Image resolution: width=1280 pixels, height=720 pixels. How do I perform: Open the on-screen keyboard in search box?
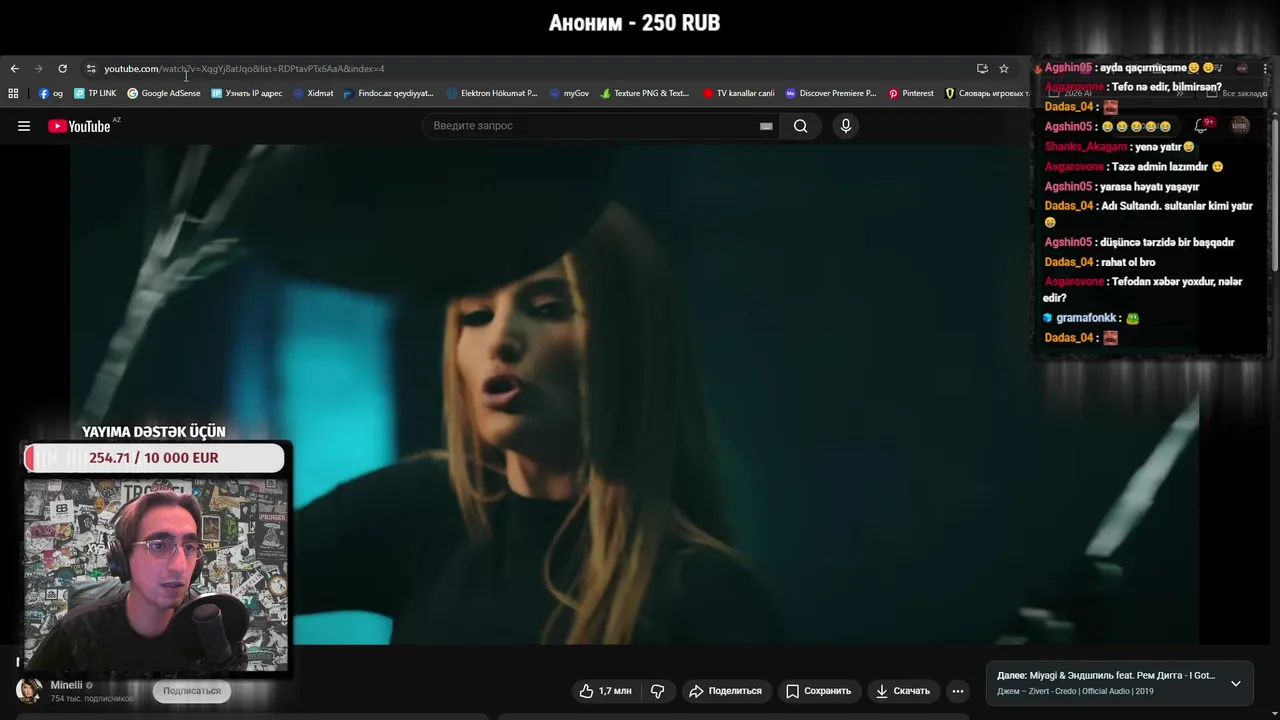pyautogui.click(x=766, y=126)
